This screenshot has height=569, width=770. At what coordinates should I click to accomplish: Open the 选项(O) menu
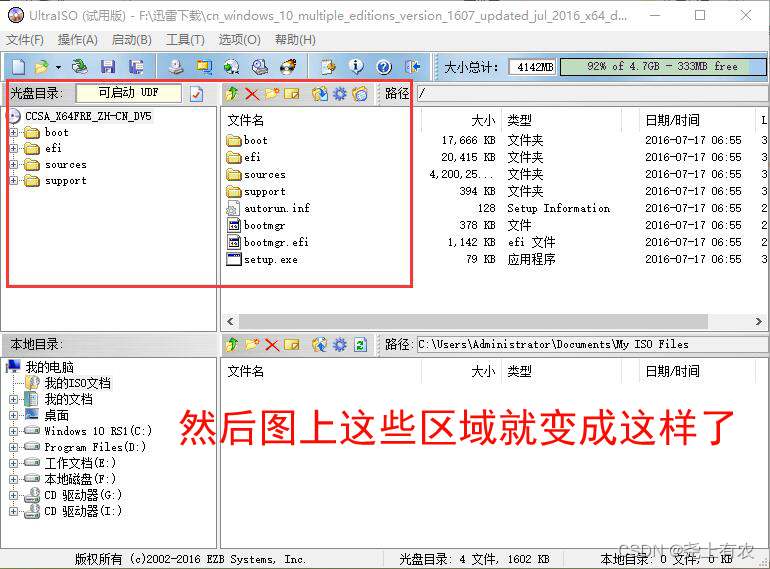pyautogui.click(x=240, y=40)
